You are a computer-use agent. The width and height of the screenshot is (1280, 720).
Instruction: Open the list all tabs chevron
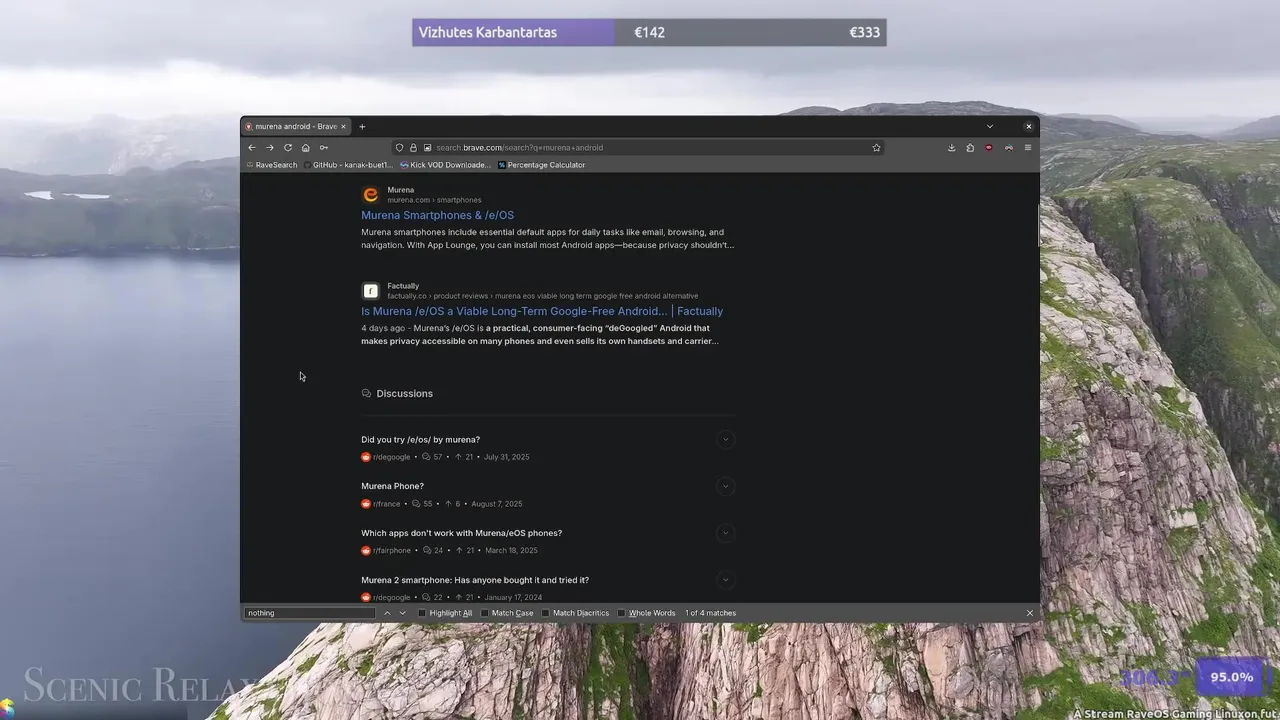[x=989, y=126]
